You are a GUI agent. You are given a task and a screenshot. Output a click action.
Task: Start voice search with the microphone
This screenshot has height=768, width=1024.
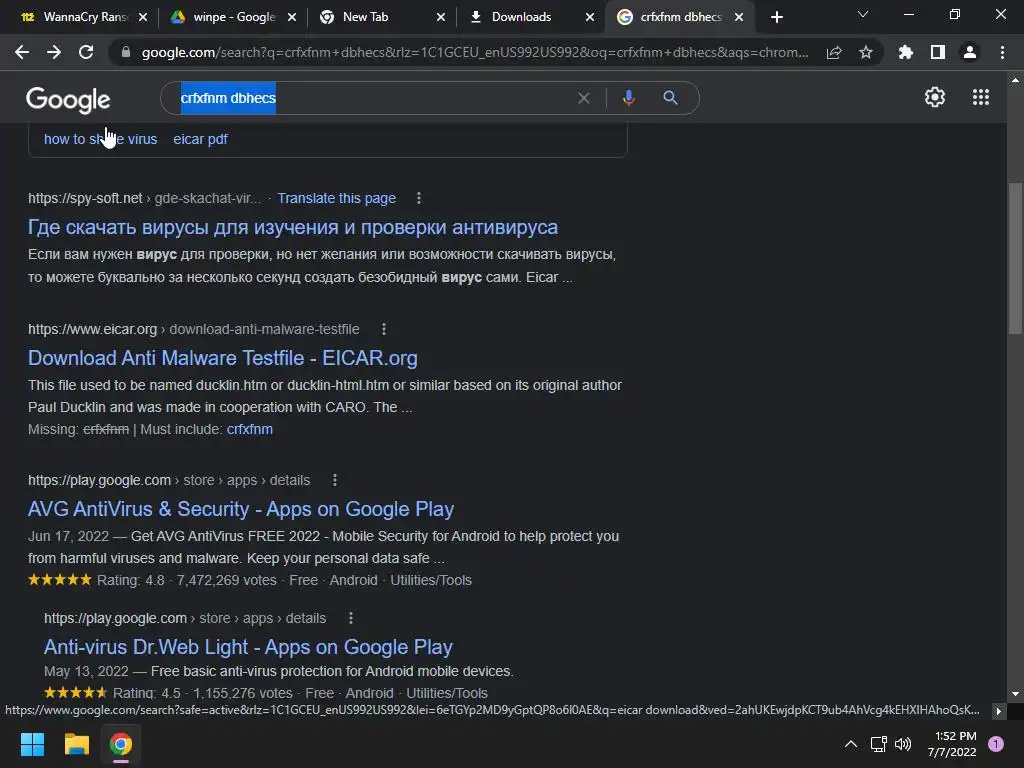[628, 98]
